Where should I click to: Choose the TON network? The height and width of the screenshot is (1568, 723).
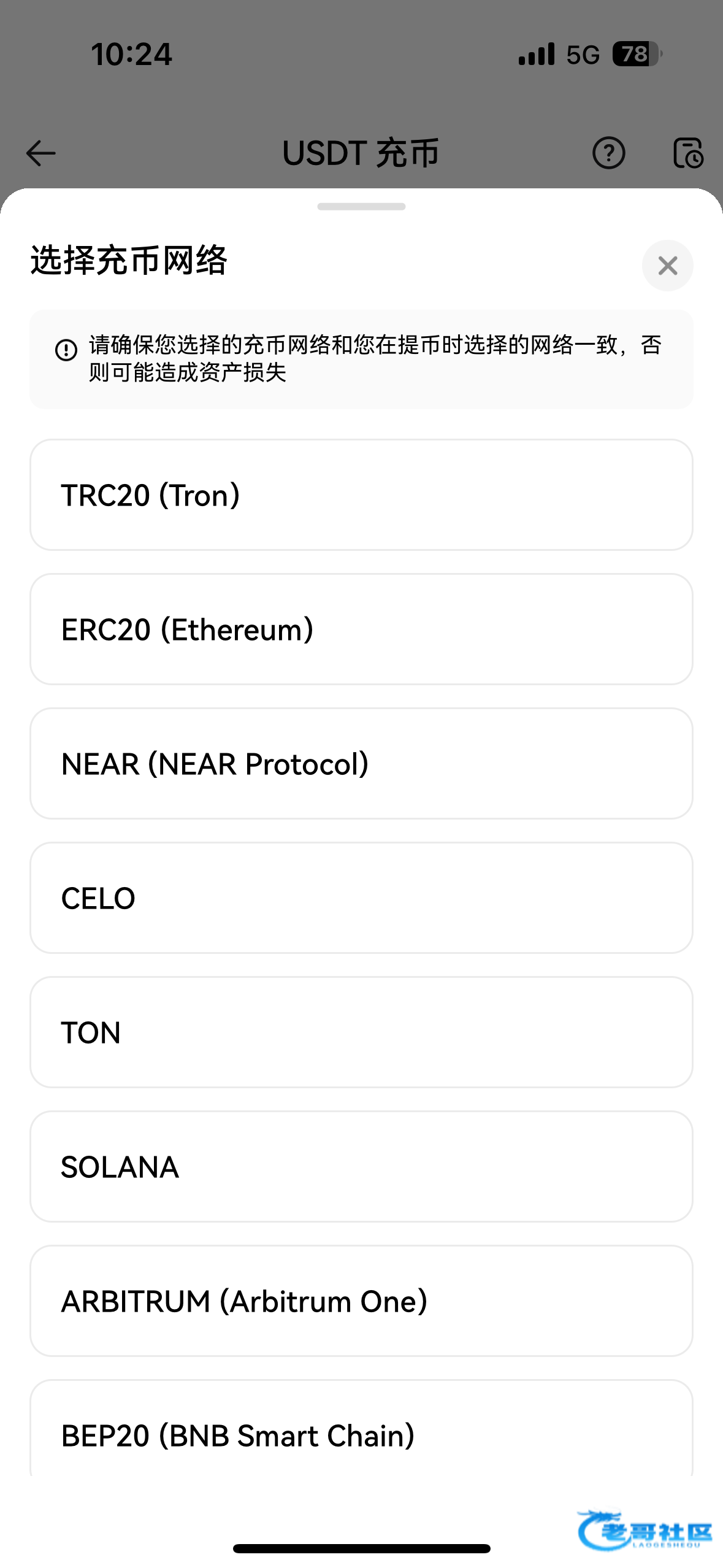tap(361, 1032)
